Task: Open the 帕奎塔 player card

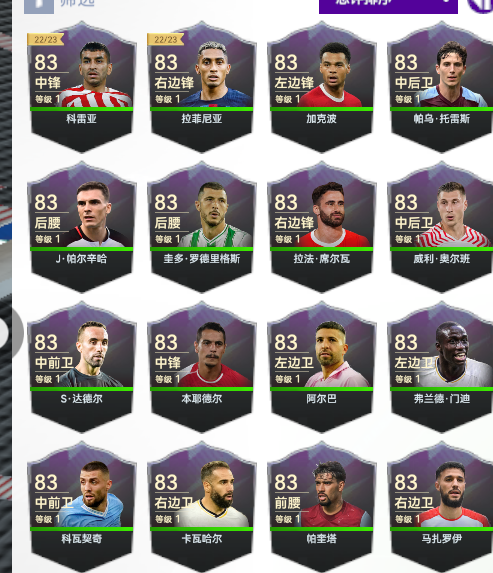Action: (x=322, y=507)
